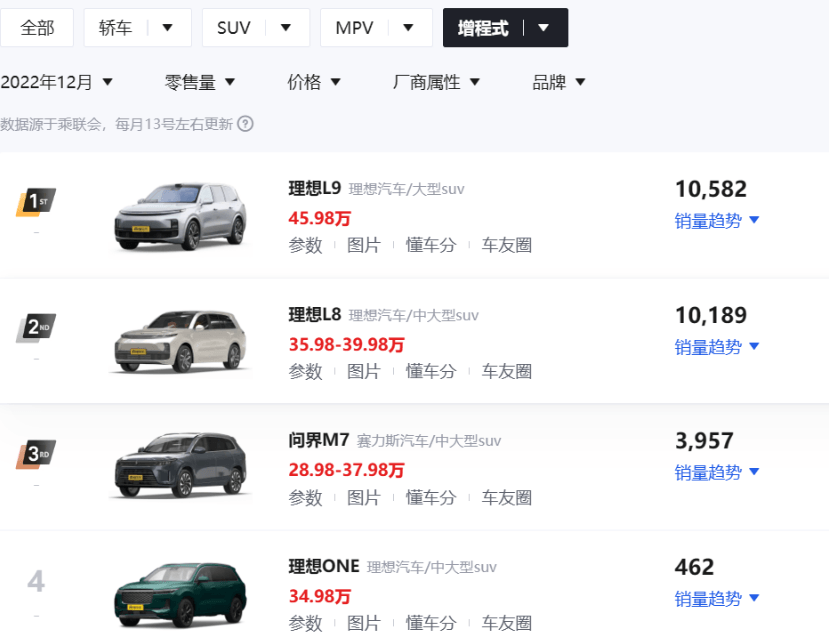The image size is (829, 639).
Task: Open the 2022年12月 date filter
Action: pyautogui.click(x=57, y=82)
